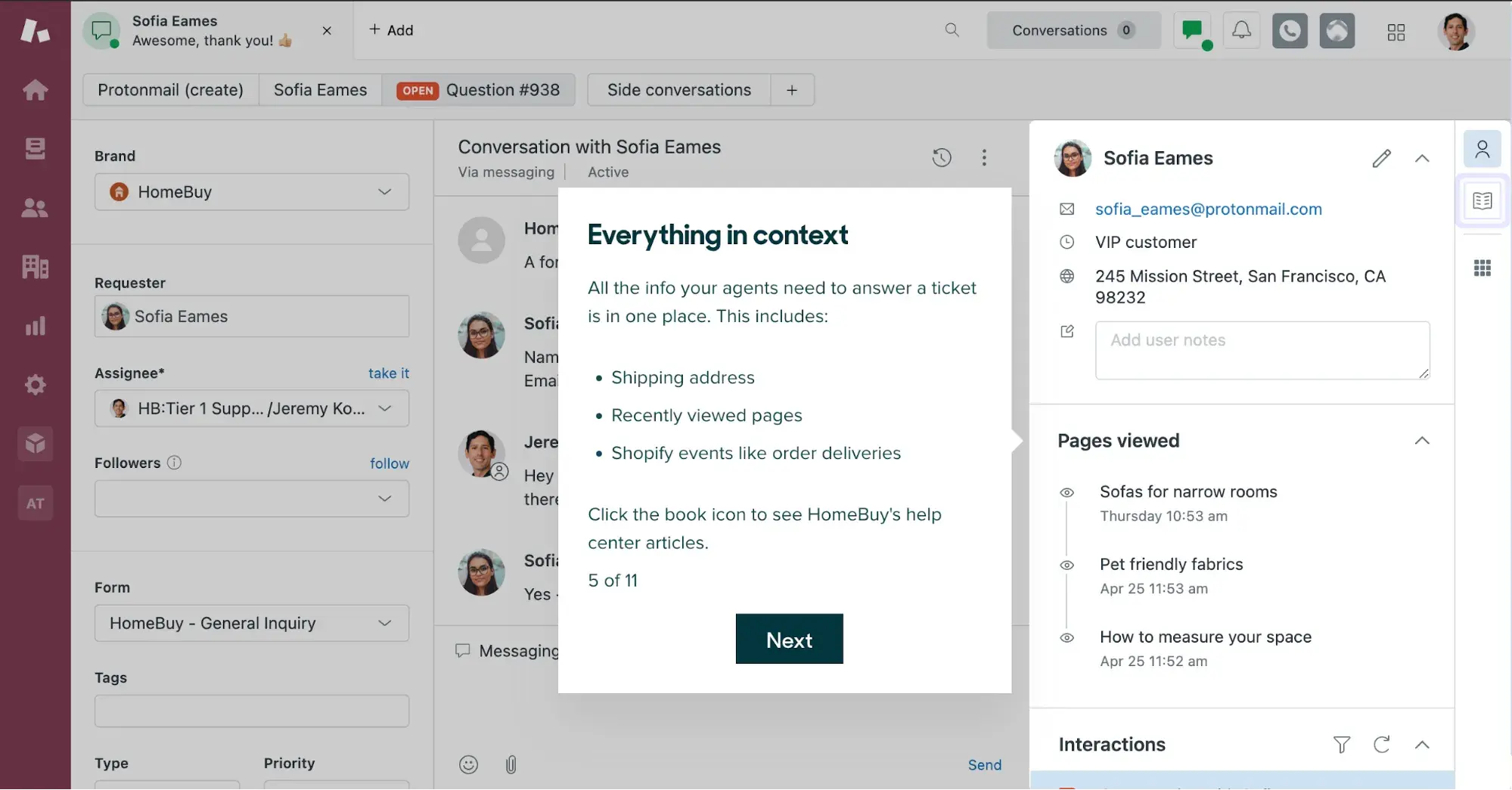Click the take it link
The width and height of the screenshot is (1512, 790).
point(388,373)
